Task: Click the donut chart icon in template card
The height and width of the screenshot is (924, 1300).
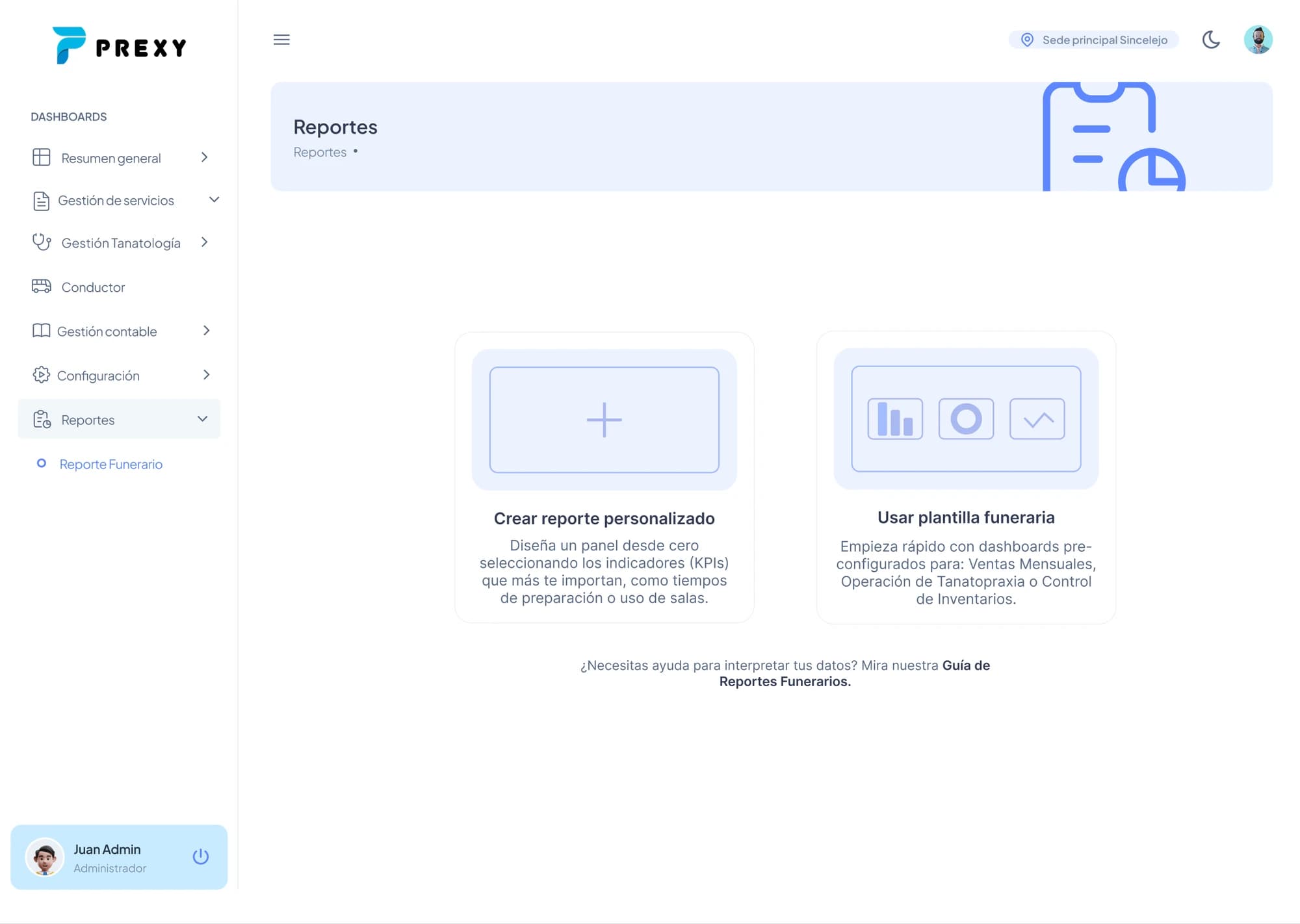Action: [x=966, y=419]
